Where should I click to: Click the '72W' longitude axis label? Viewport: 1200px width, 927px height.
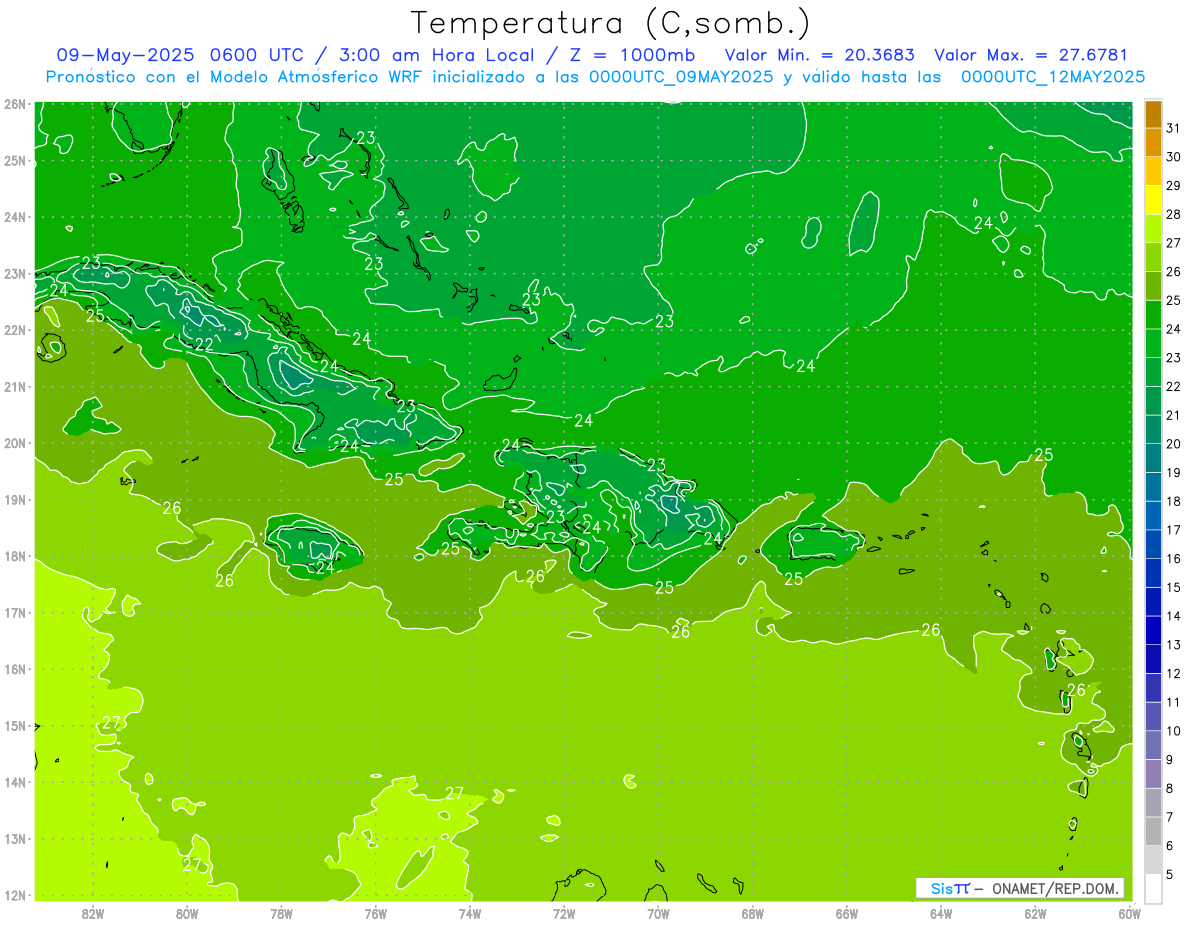tap(564, 913)
